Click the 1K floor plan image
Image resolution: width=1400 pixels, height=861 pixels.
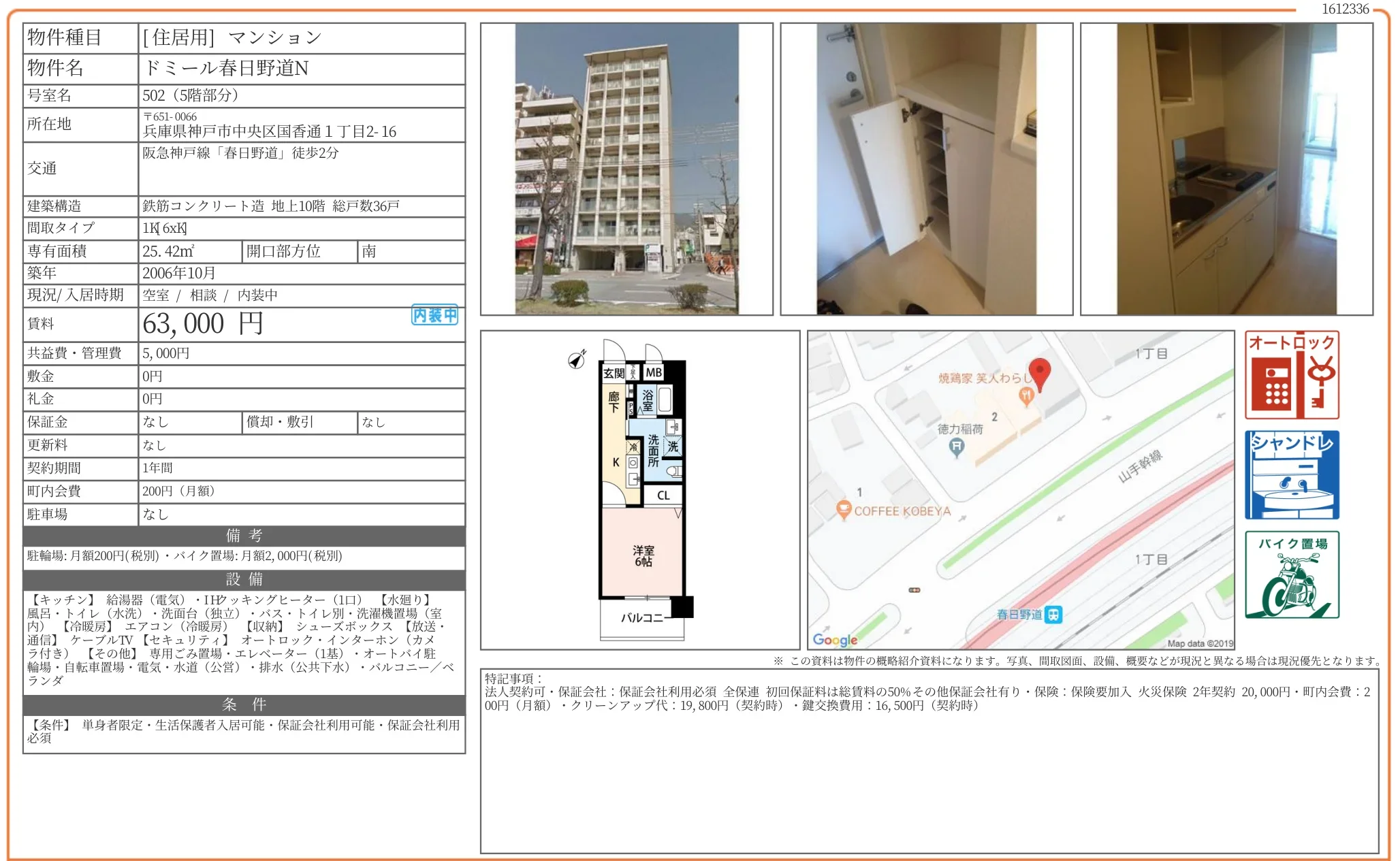coord(643,490)
